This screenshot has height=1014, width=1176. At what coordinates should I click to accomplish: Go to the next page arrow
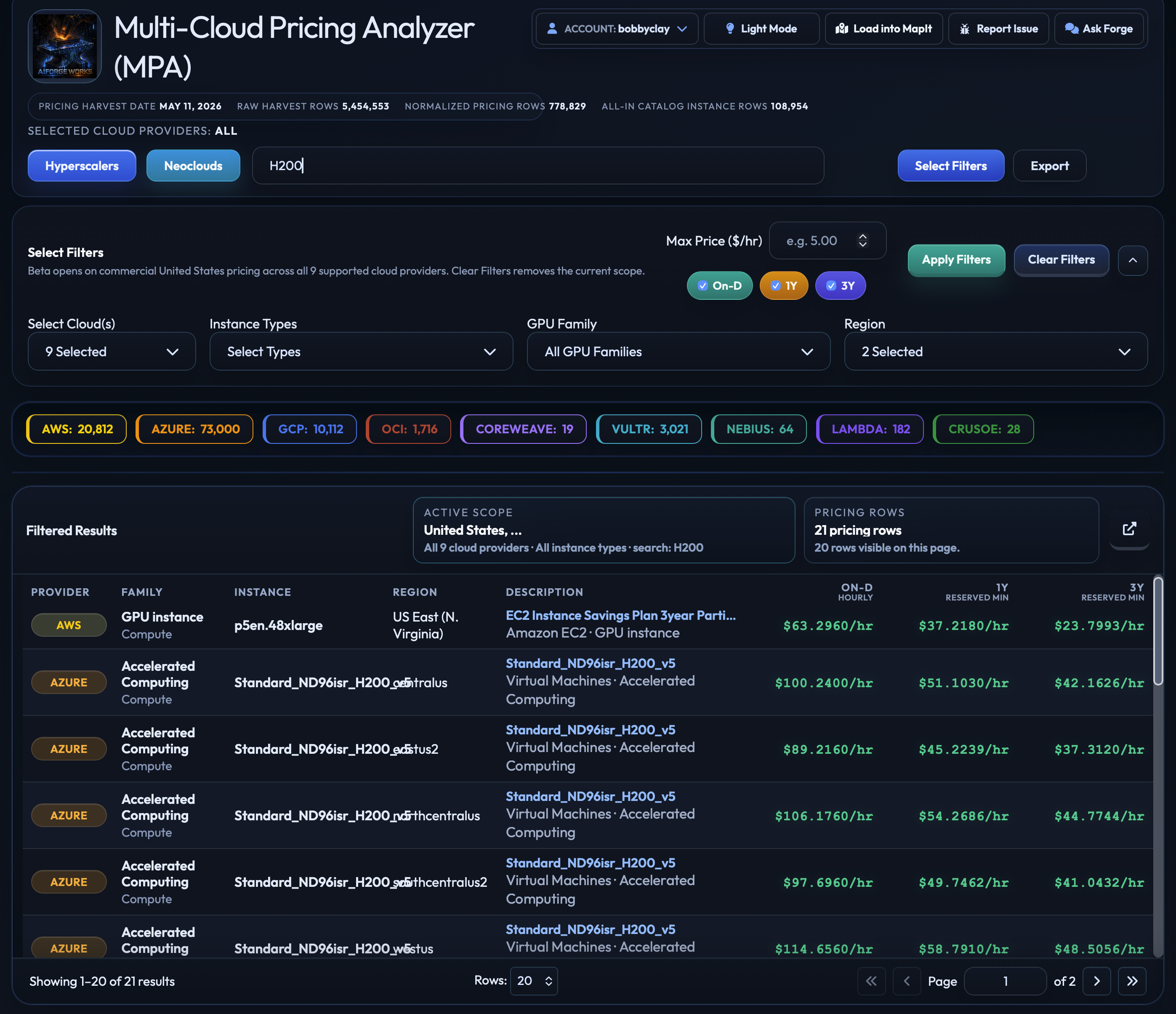(x=1096, y=981)
